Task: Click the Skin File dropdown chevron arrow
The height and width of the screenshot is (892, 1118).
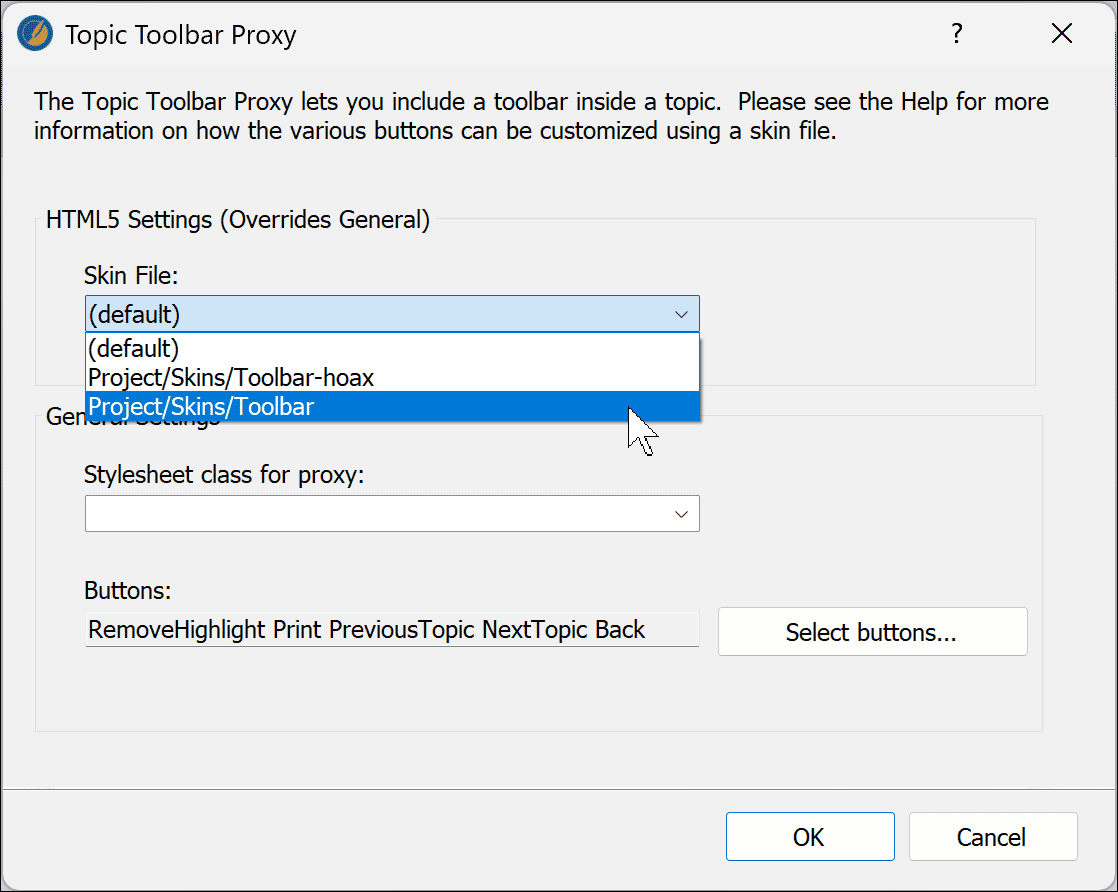Action: [682, 313]
